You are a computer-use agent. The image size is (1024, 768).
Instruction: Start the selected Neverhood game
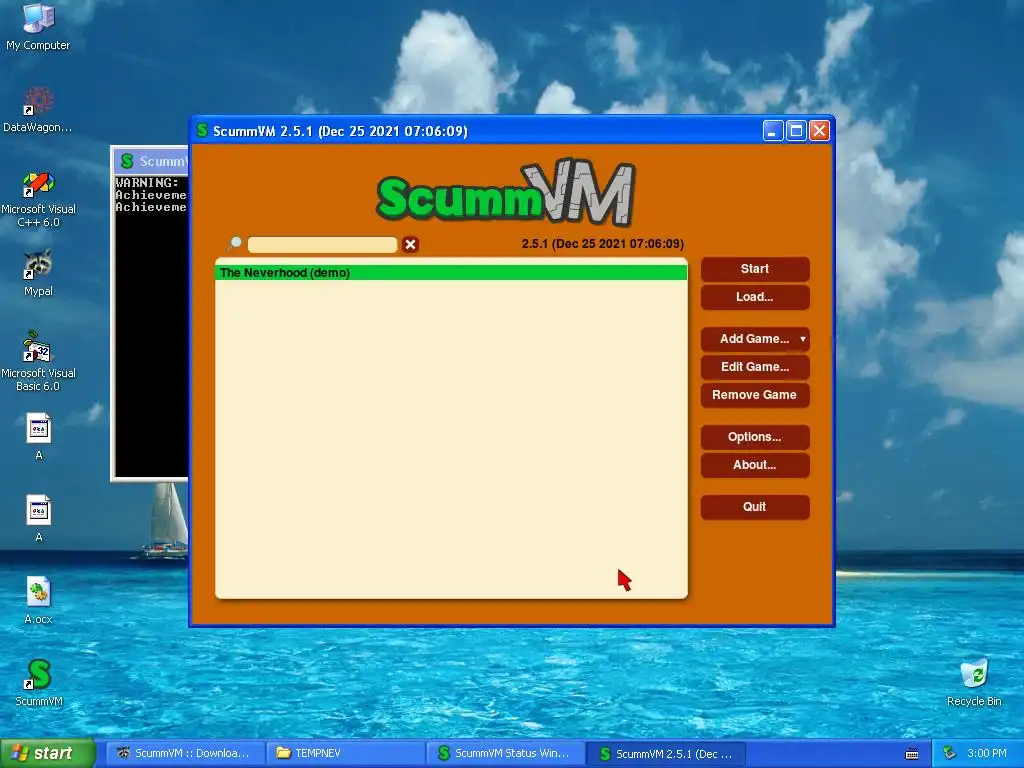tap(755, 269)
